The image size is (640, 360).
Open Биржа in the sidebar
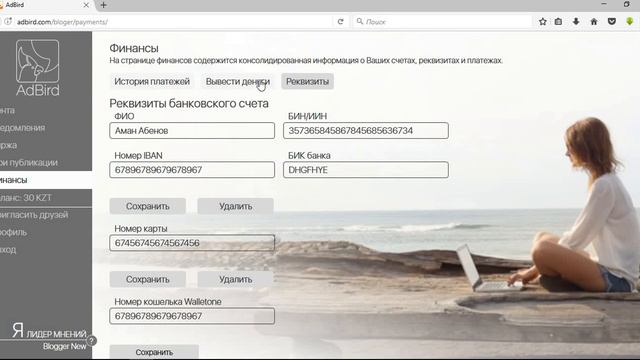point(9,145)
